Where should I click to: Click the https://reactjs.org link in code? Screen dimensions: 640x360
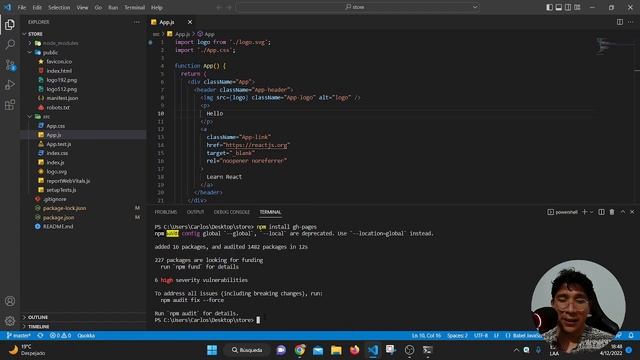[256, 145]
